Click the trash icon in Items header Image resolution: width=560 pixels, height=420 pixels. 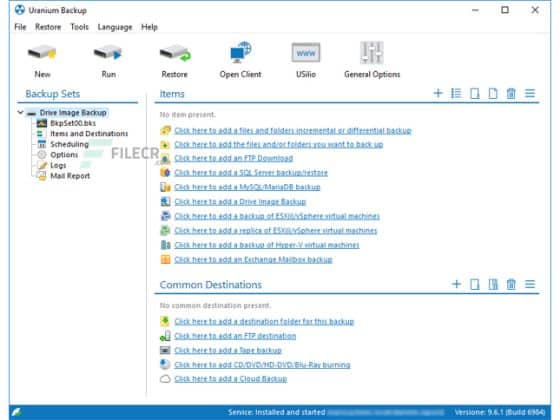coord(511,93)
